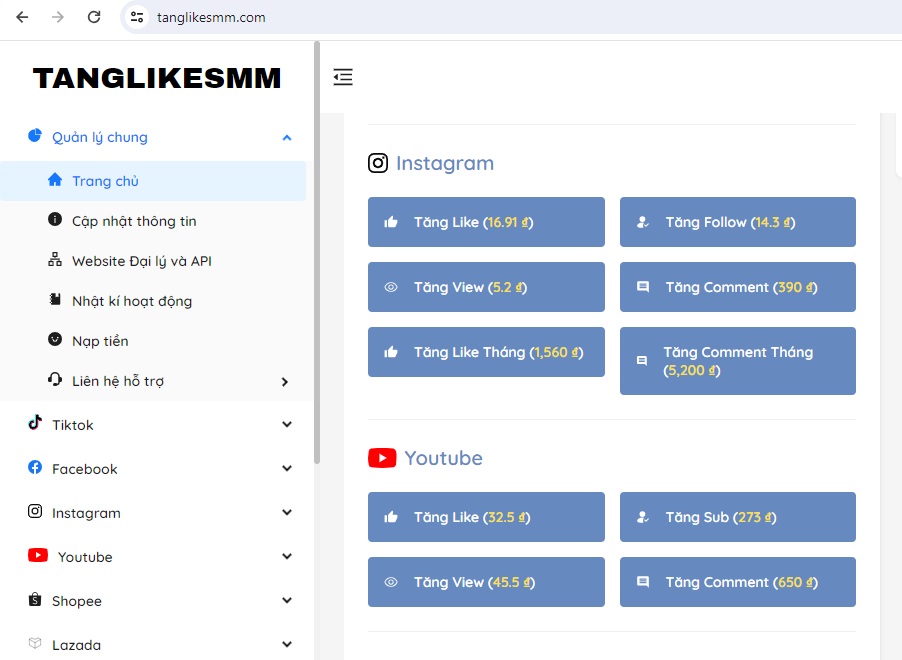
Task: Open Youtube Tăng Comment (650 ₫)
Action: [737, 582]
